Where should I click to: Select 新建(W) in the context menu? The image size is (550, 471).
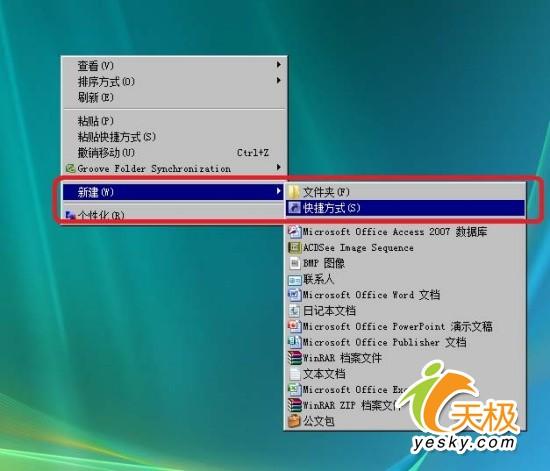point(174,192)
